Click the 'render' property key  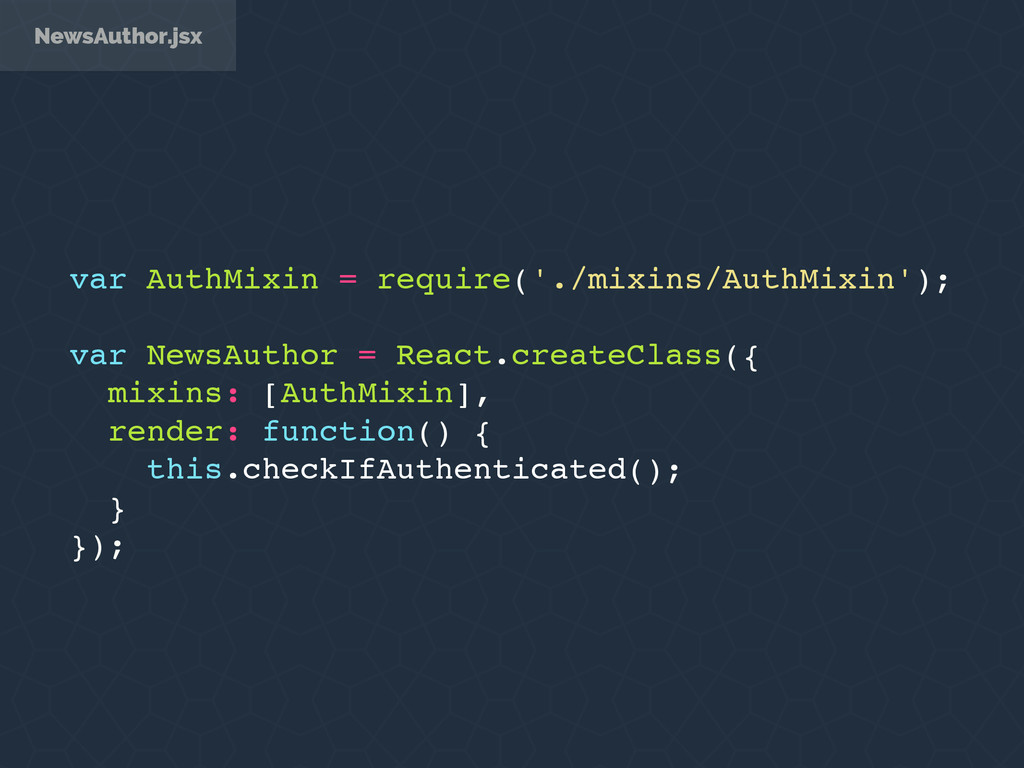(166, 432)
